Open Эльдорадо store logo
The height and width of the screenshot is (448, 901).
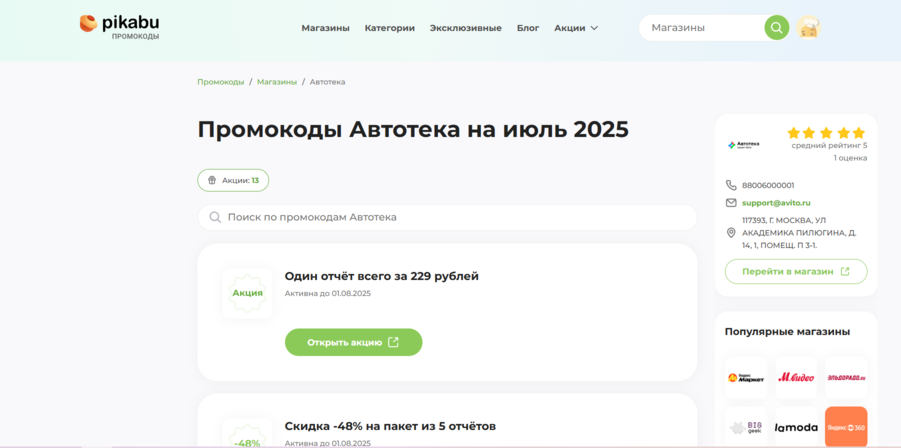coord(846,378)
